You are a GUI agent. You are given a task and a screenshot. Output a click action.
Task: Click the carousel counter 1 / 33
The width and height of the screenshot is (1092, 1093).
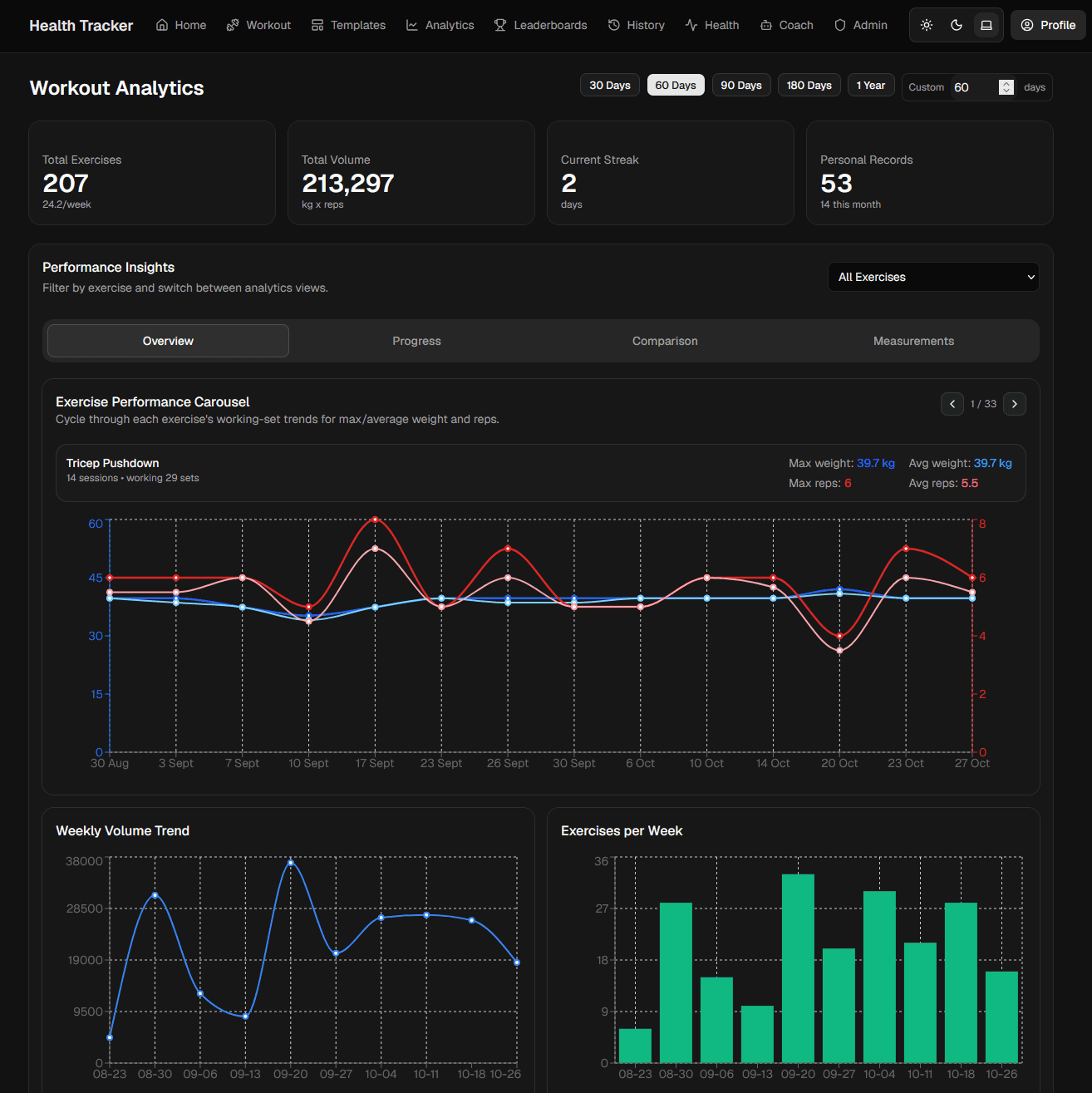(983, 404)
